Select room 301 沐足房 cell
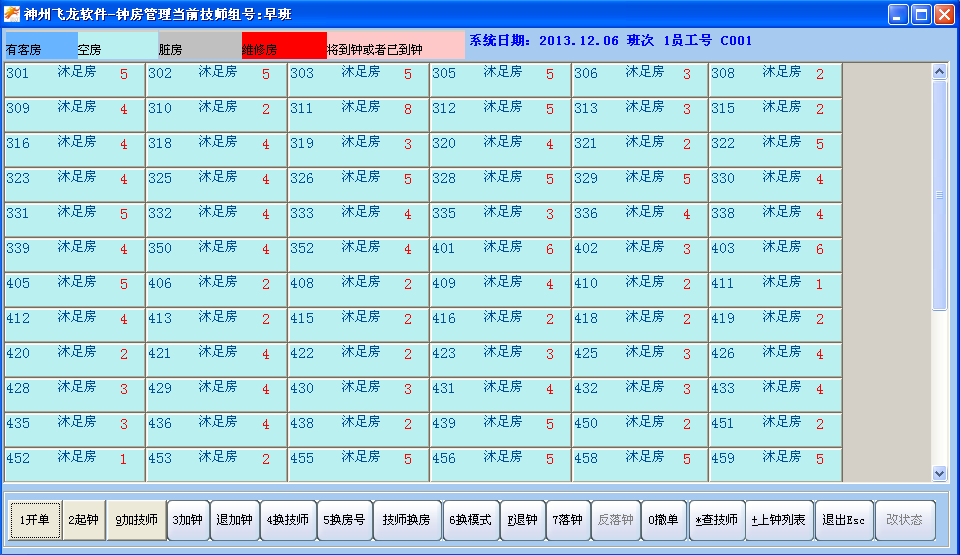This screenshot has width=960, height=555. click(x=74, y=80)
